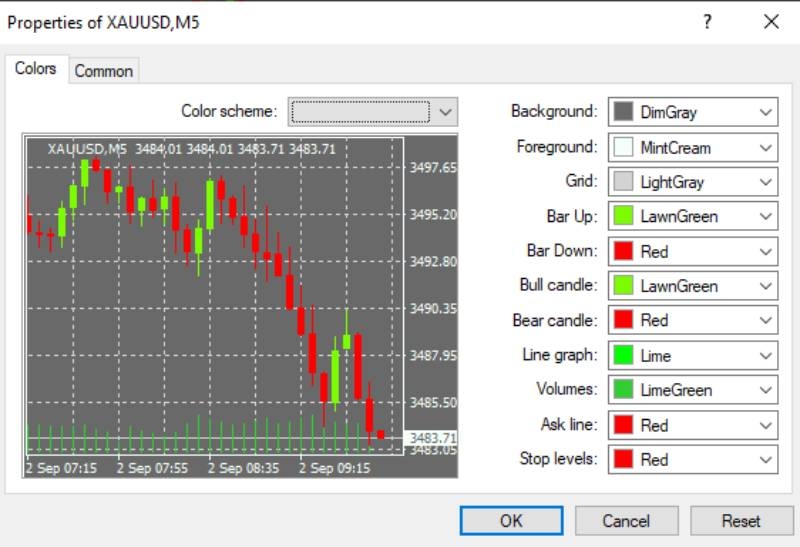Close the Properties dialog with X
800x547 pixels.
coord(771,22)
